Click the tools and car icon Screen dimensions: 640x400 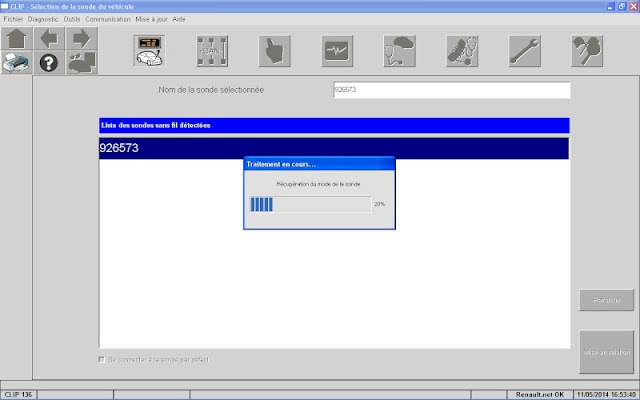[587, 51]
